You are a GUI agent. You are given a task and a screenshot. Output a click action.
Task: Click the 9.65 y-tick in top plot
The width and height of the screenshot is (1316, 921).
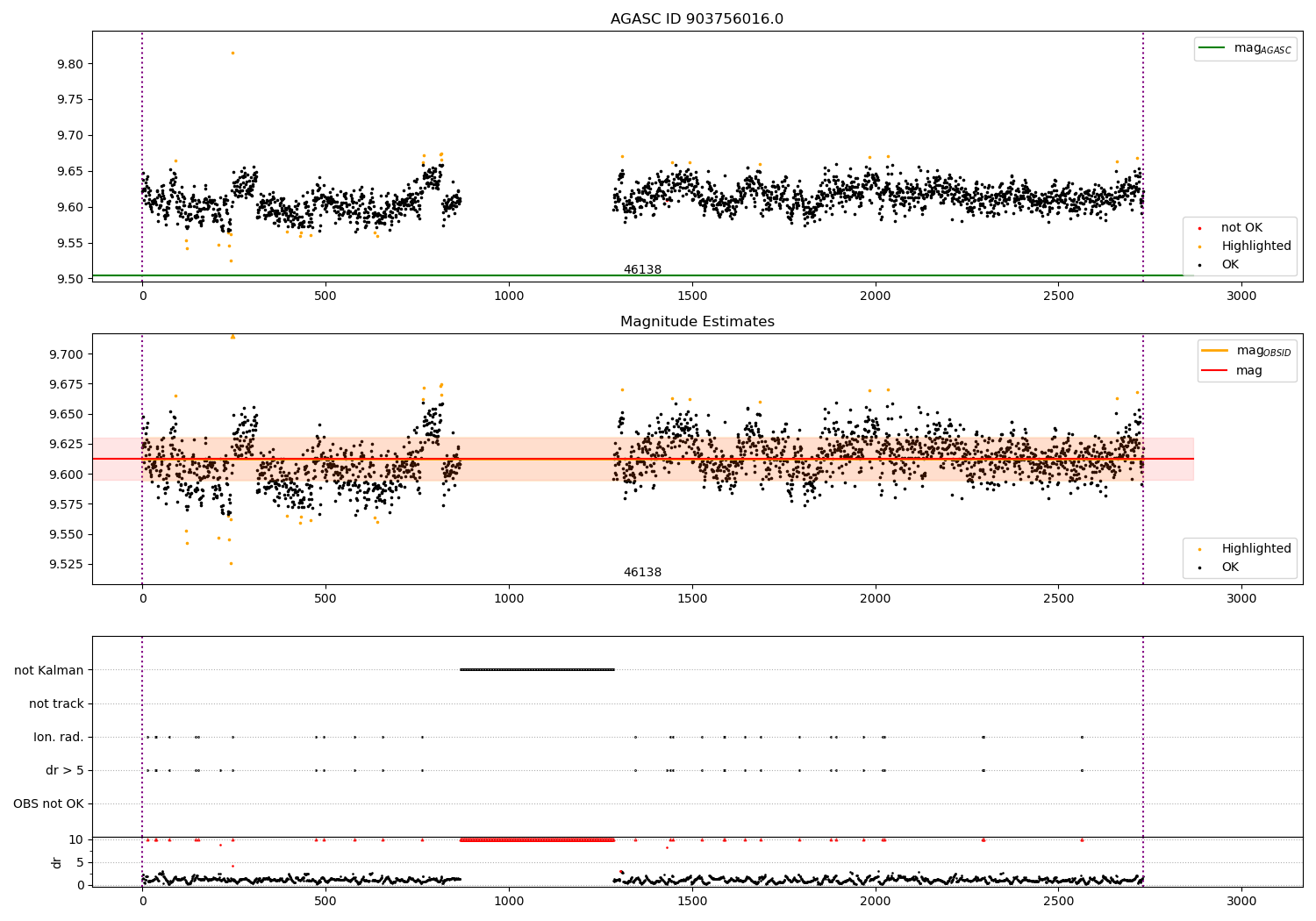click(x=70, y=172)
